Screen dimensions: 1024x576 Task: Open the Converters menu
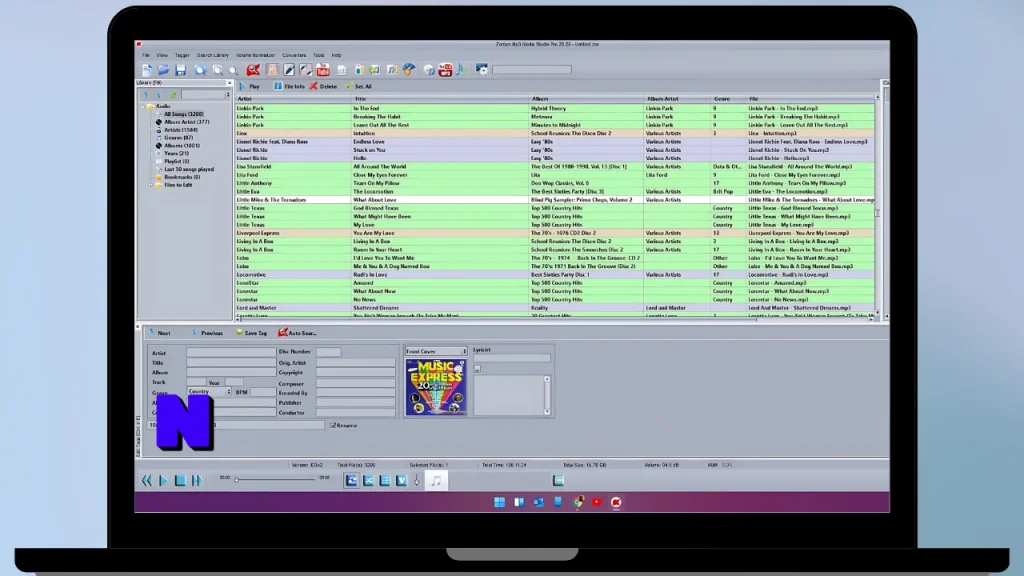coord(294,56)
